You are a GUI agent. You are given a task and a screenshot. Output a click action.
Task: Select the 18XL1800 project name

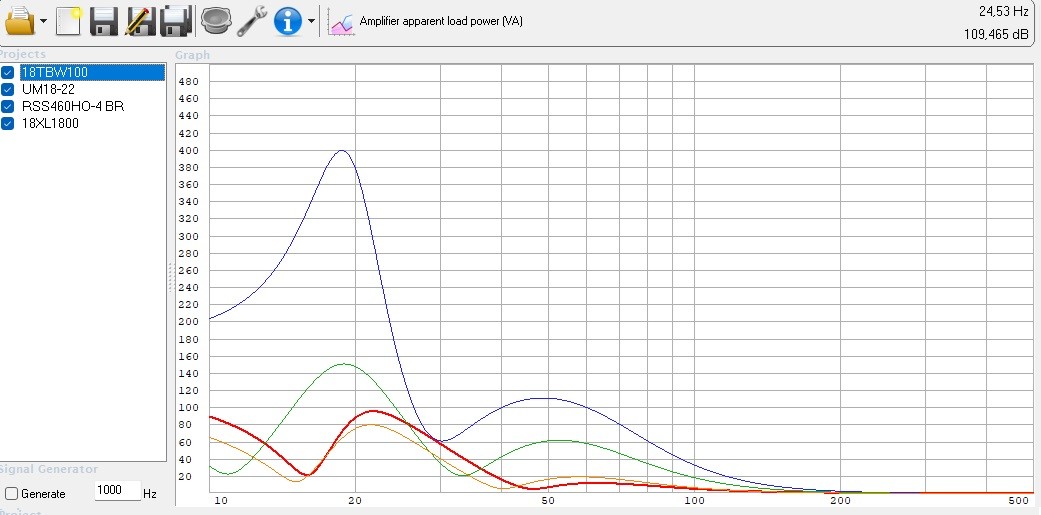50,123
